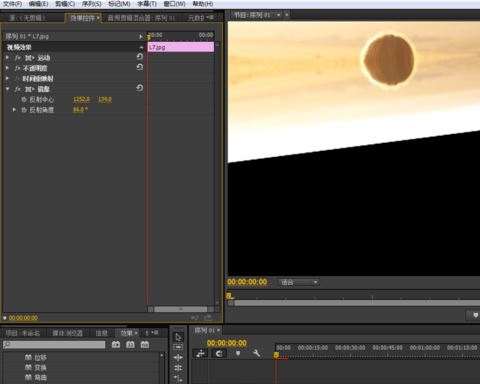Screen dimensions: 480x384
Task: Toggle animation stopwatch for 反射角度
Action: click(24, 110)
